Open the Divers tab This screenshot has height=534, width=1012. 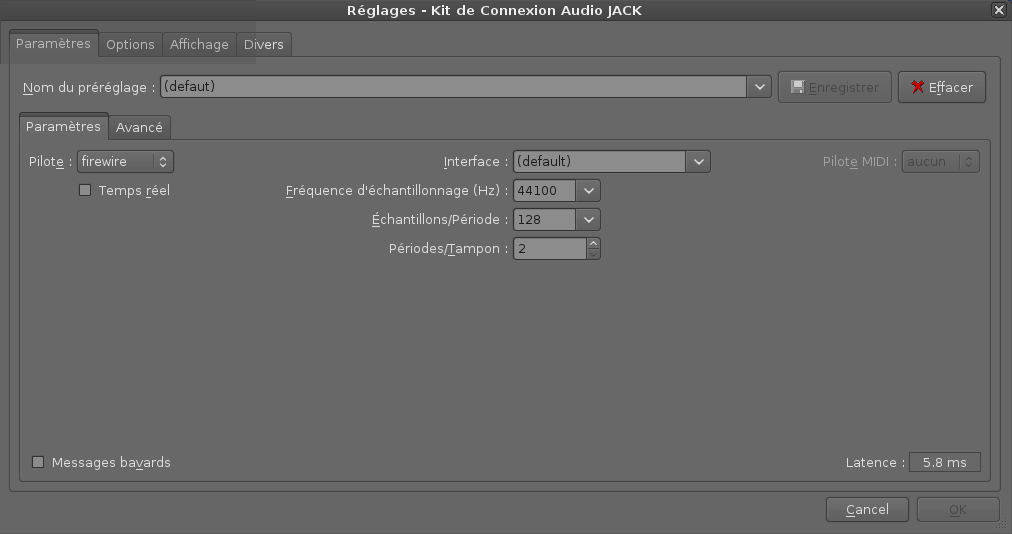(263, 45)
